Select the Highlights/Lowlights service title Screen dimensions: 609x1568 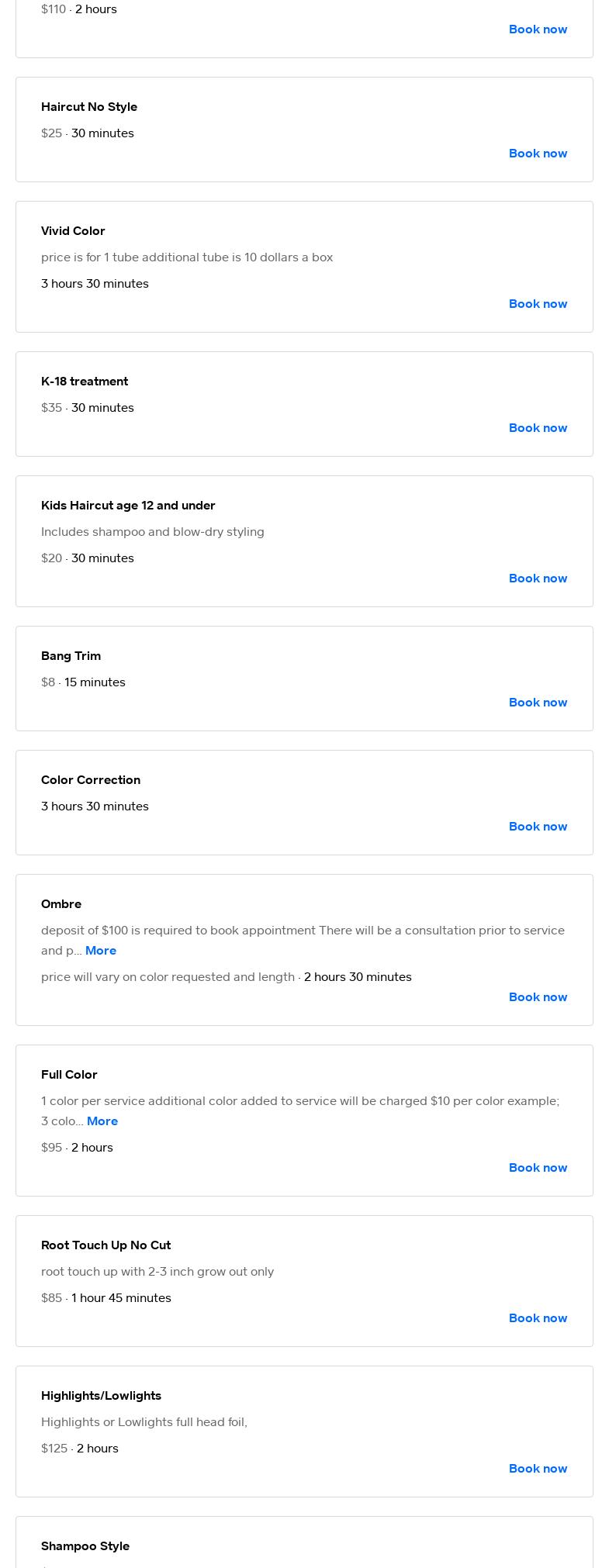[101, 1396]
